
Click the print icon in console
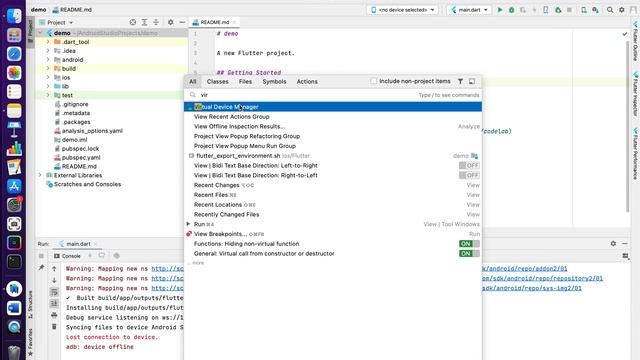(54, 315)
